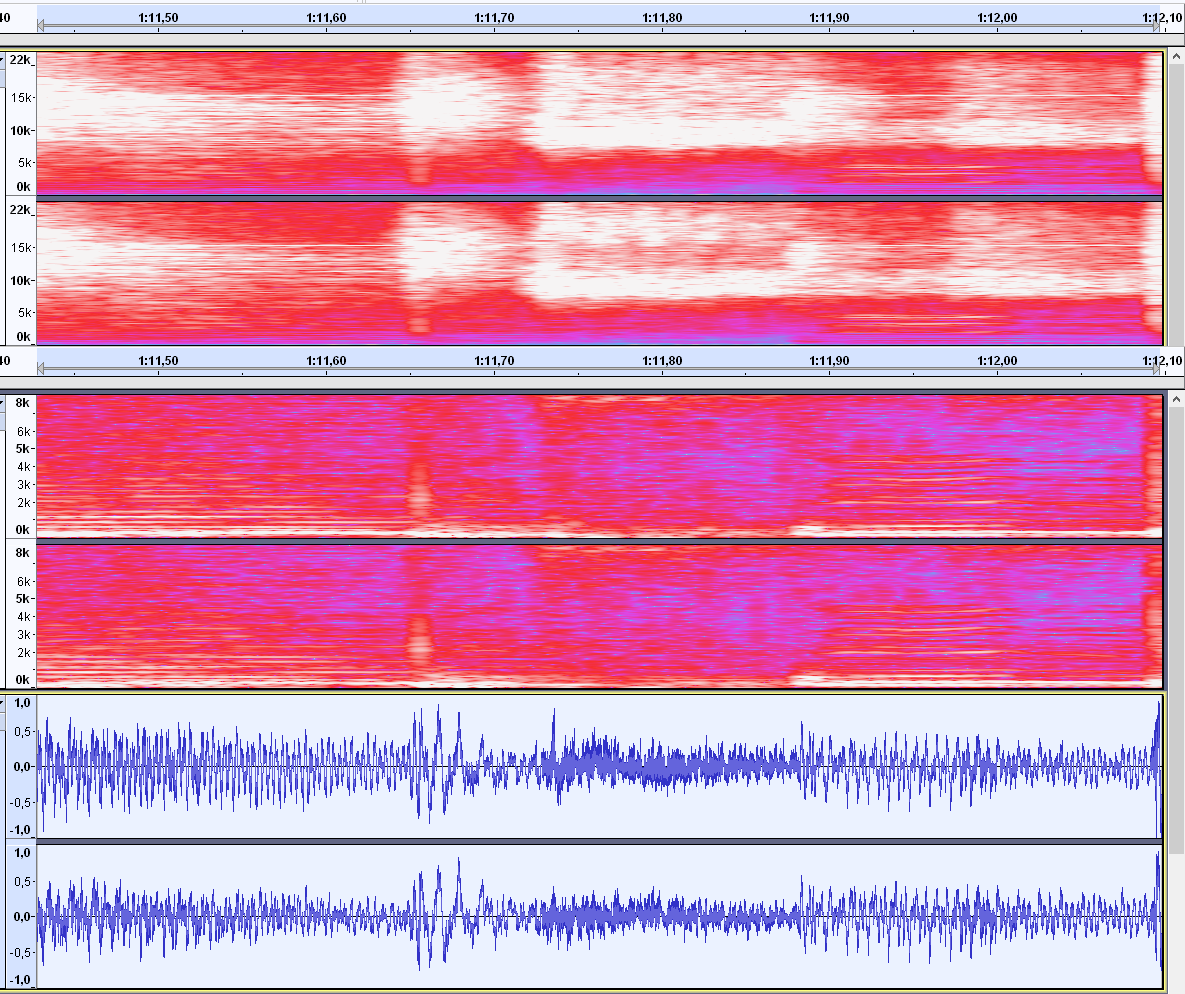
Task: Click the 1:11,80 mark on top timeline
Action: click(662, 18)
